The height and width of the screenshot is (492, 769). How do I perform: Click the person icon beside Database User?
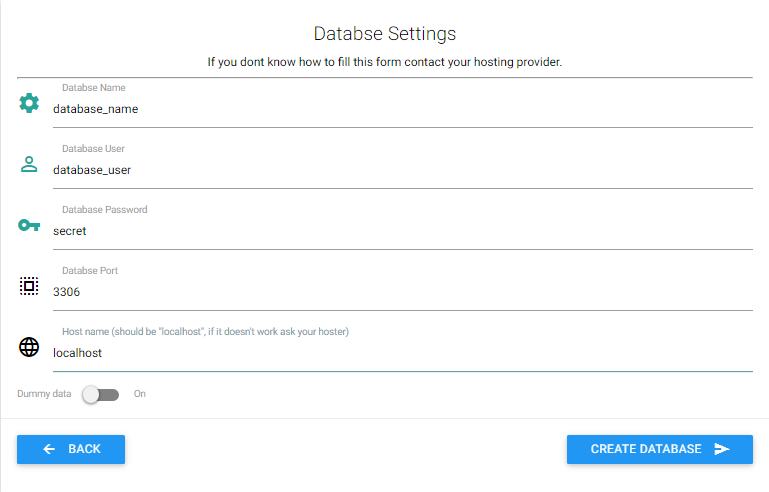tap(29, 165)
